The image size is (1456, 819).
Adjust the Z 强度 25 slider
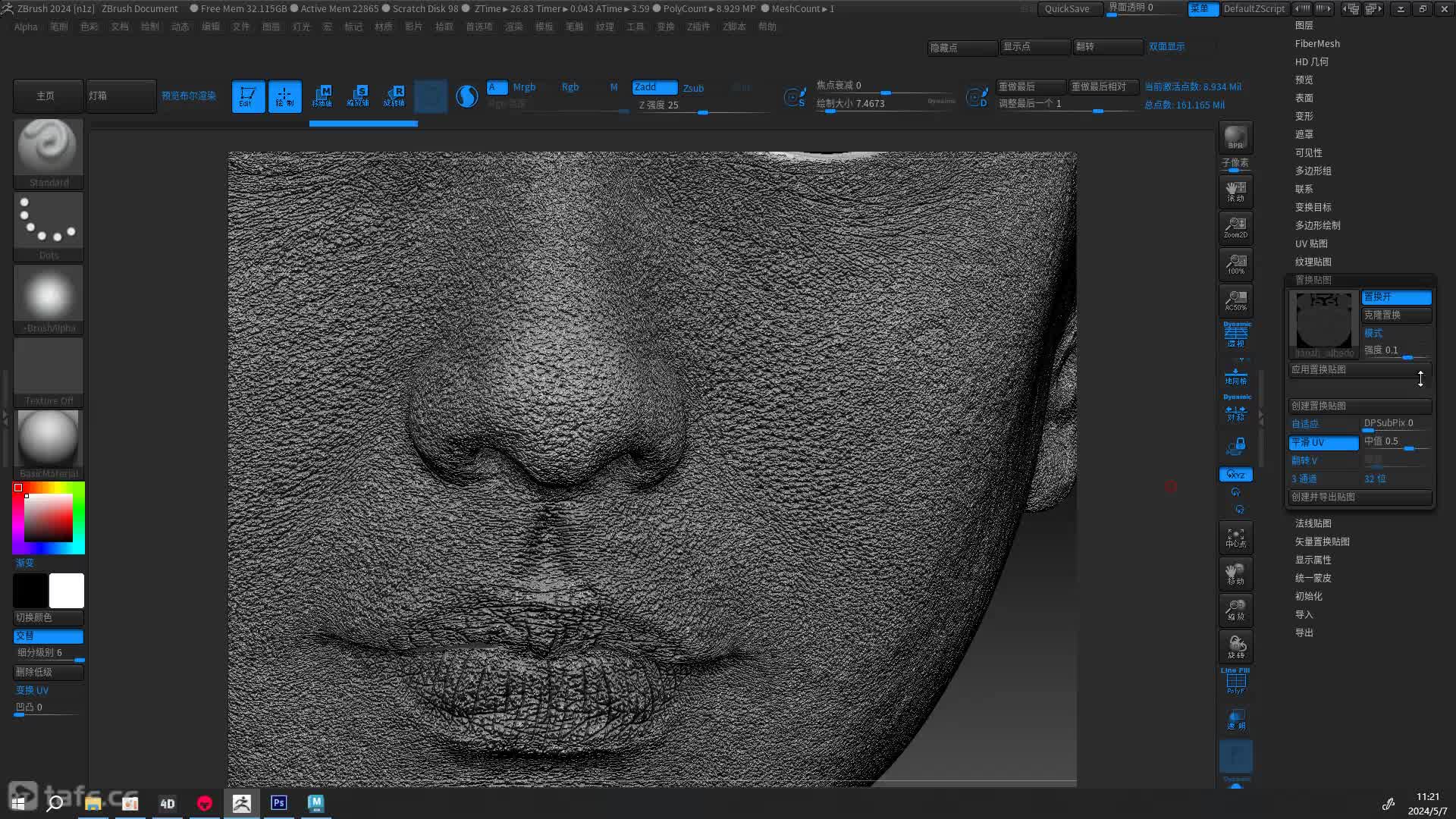701,105
